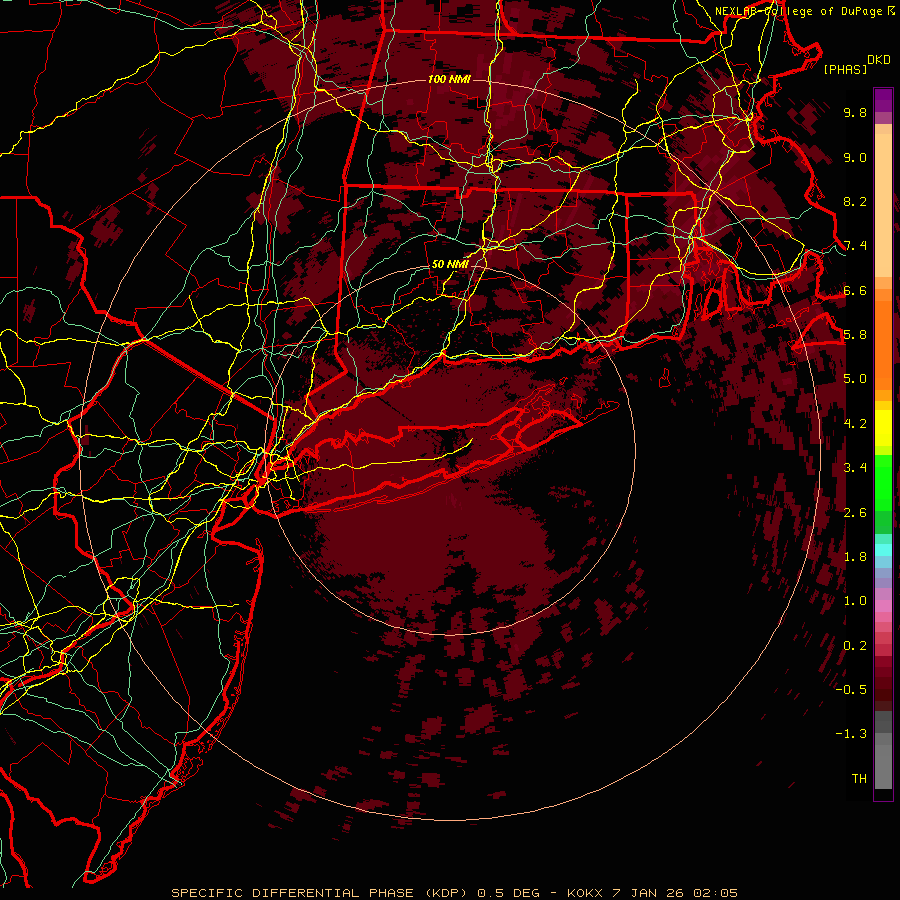Click the "100 NMI" range ring label

tap(449, 79)
